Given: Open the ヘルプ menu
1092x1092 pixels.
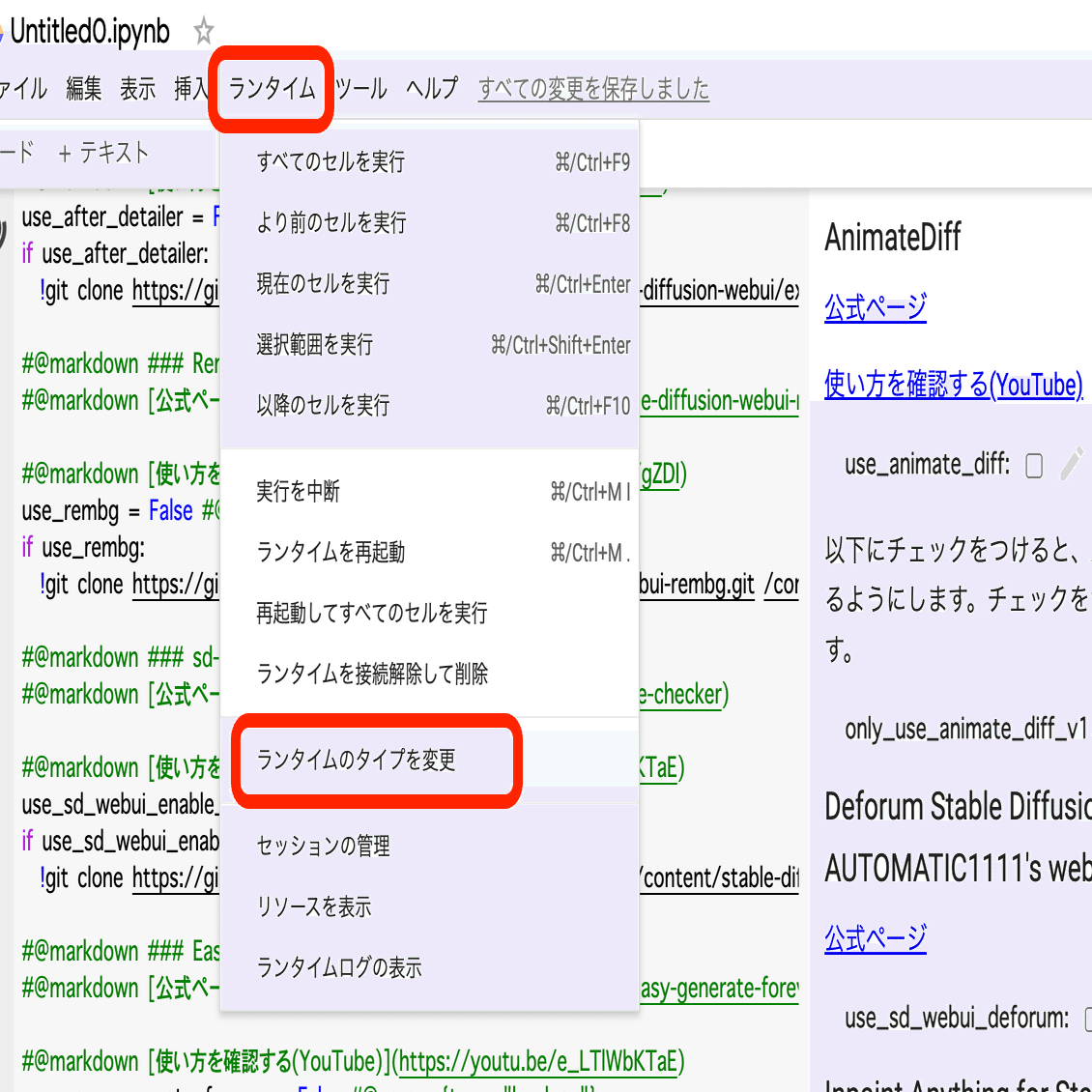Looking at the screenshot, I should point(432,89).
